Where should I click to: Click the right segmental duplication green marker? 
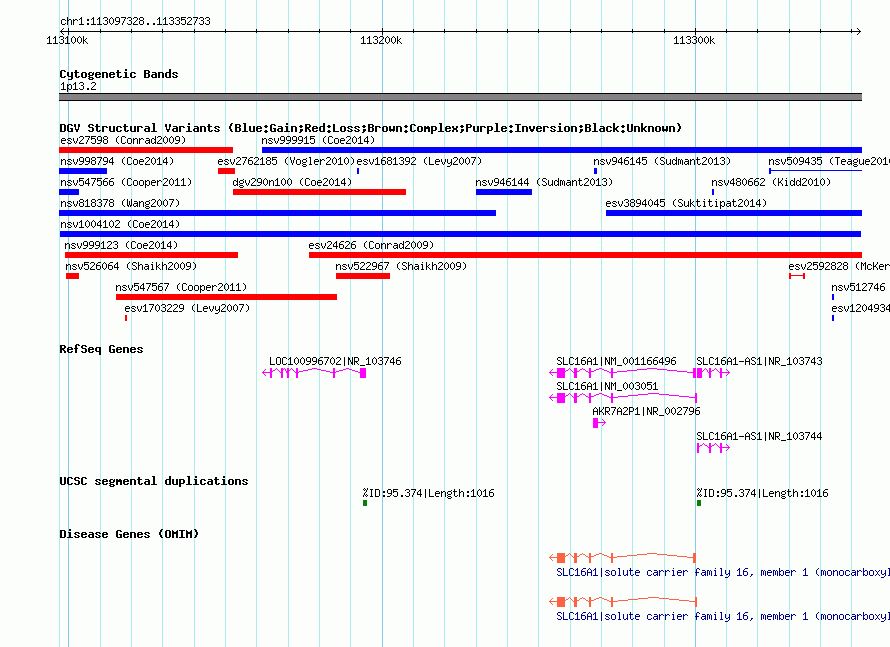coord(699,503)
